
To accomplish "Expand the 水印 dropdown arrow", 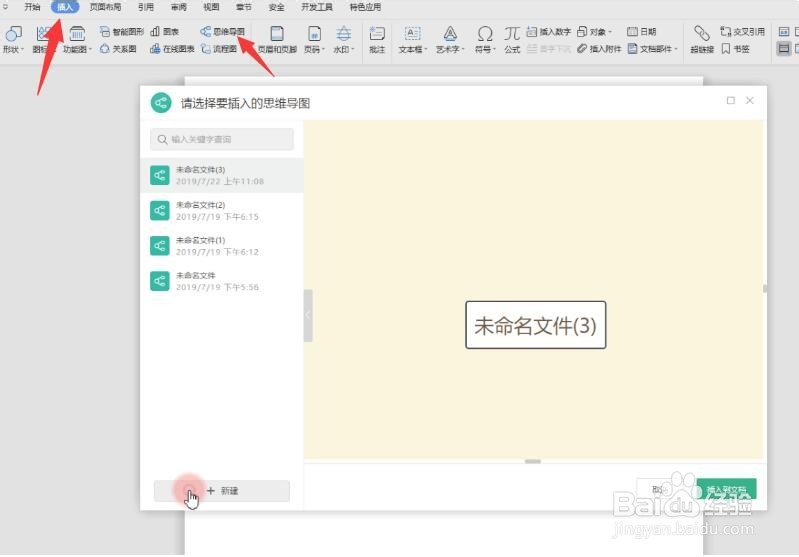I will tap(353, 49).
